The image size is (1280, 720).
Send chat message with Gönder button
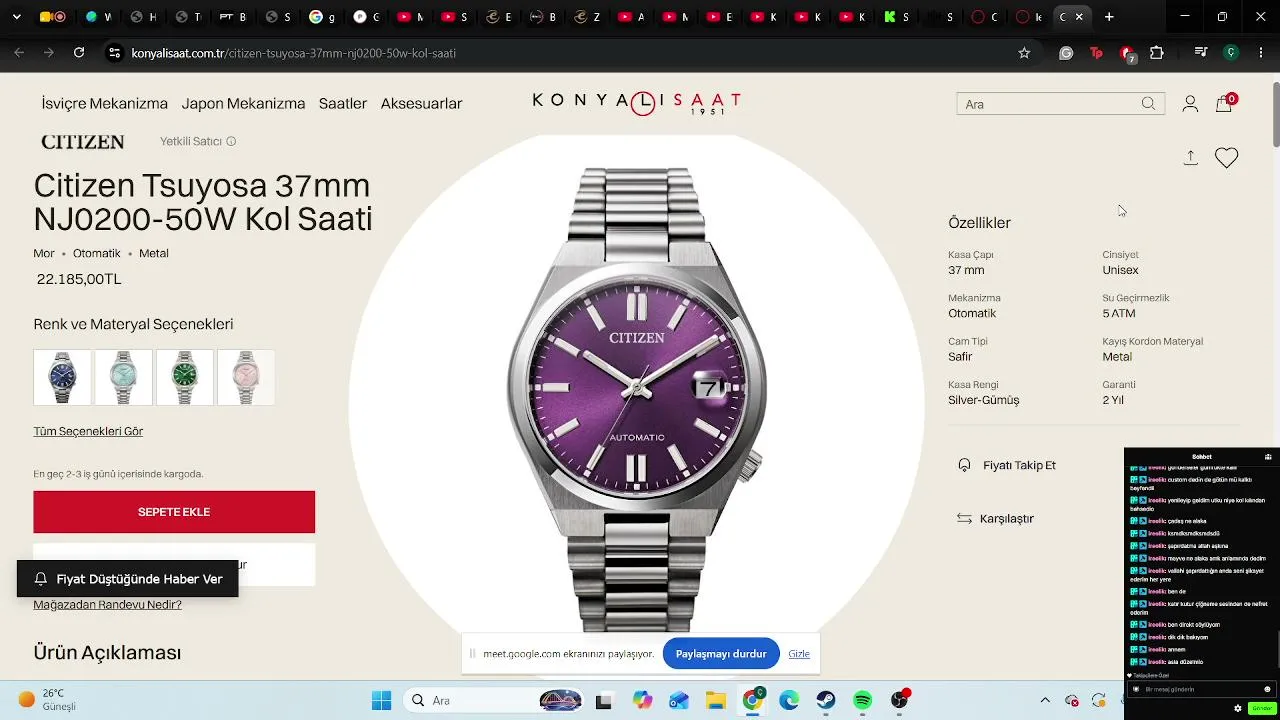pyautogui.click(x=1261, y=708)
